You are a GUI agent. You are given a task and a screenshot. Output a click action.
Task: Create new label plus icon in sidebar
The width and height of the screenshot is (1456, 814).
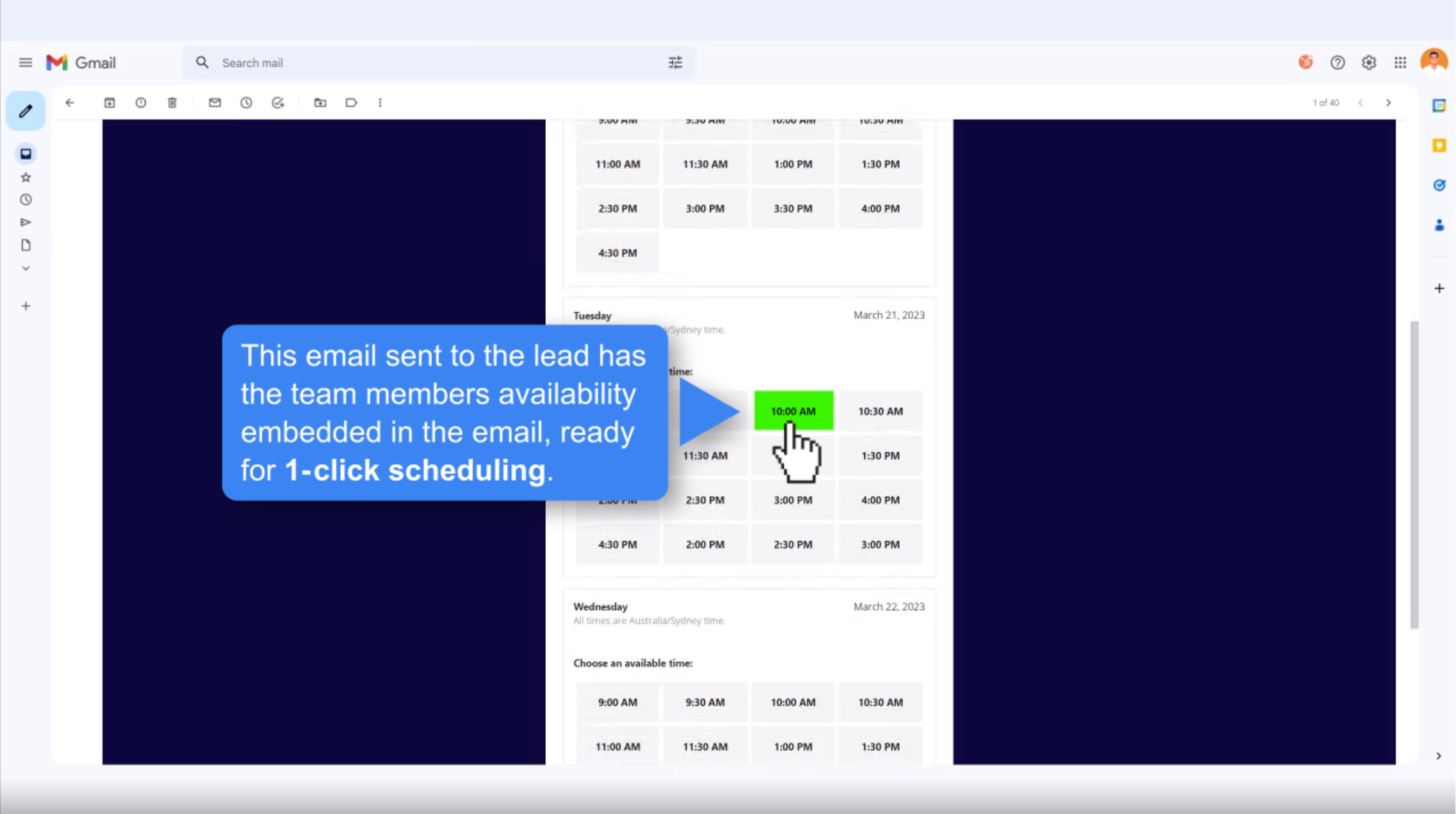click(26, 306)
